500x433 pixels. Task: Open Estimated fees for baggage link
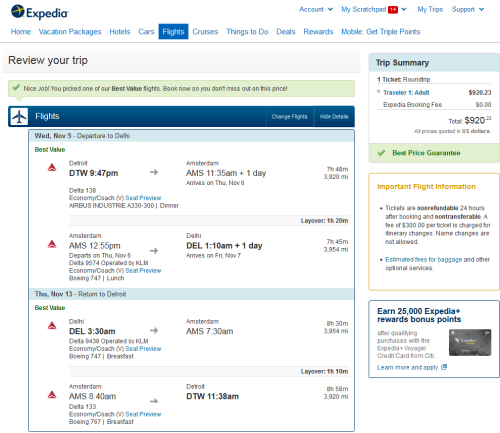pyautogui.click(x=424, y=259)
